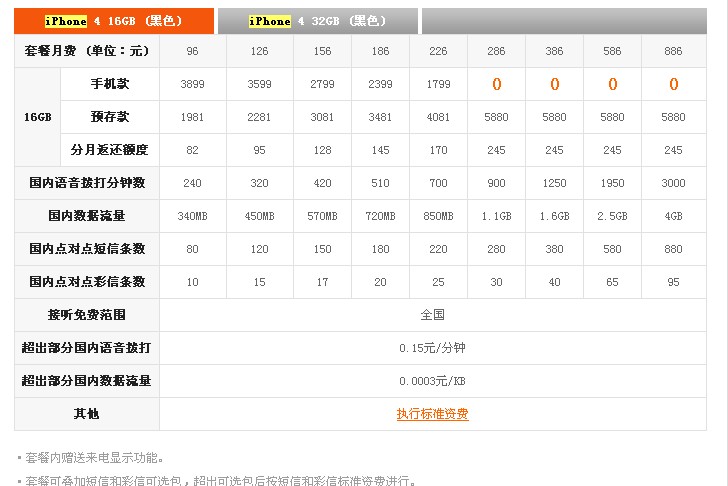This screenshot has width=728, height=486.
Task: Click the 其他 row label
Action: point(87,414)
